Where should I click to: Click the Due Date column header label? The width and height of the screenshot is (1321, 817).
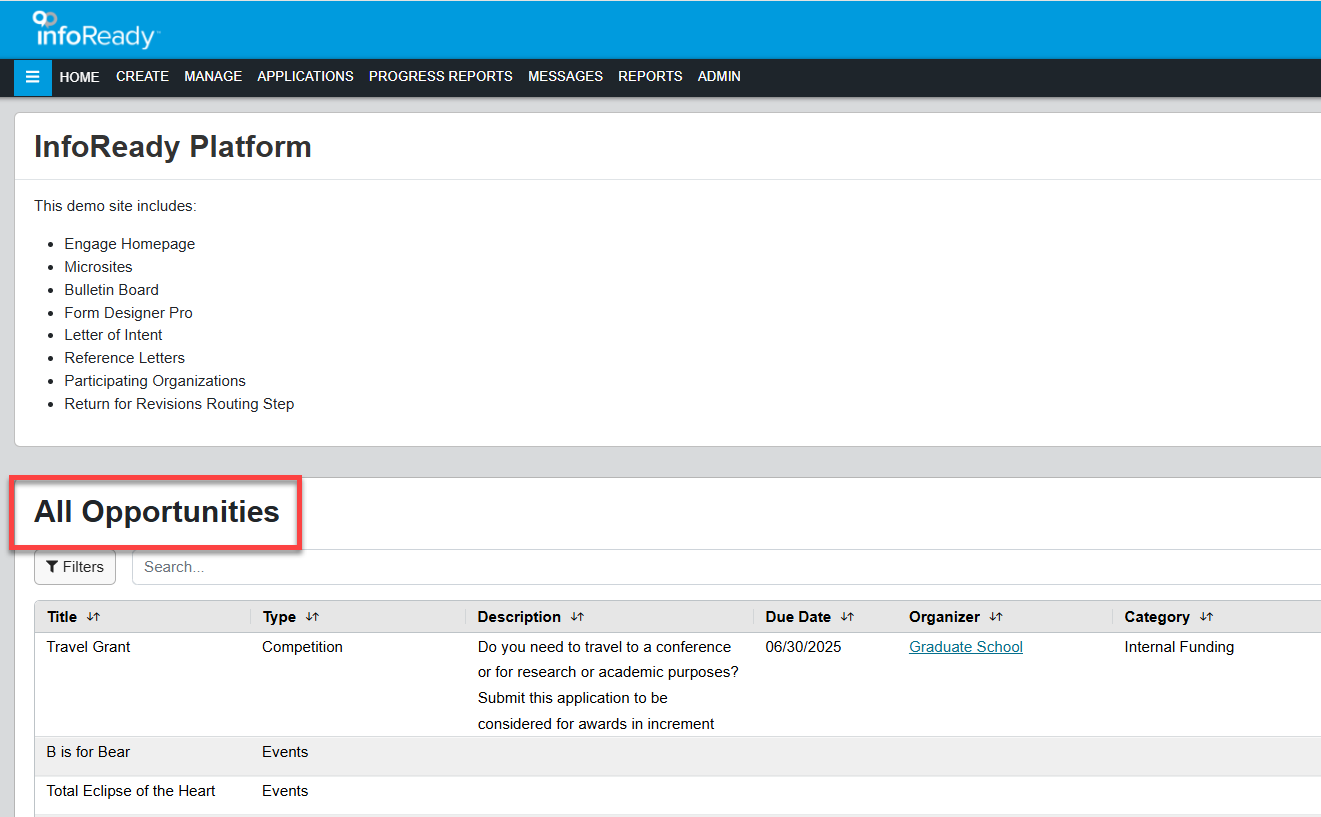[x=798, y=617]
